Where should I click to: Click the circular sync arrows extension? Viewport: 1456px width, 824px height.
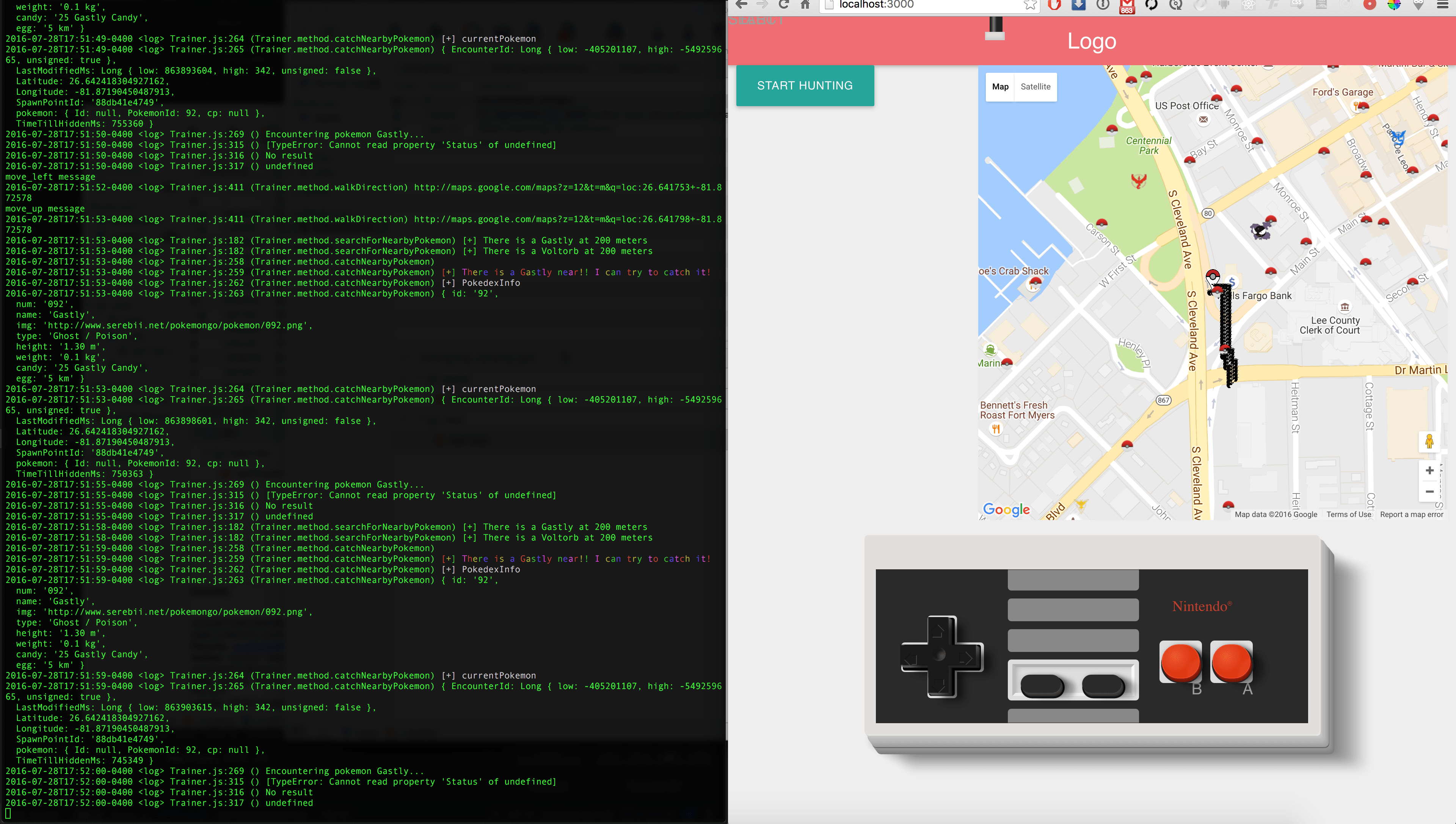coord(1152,5)
